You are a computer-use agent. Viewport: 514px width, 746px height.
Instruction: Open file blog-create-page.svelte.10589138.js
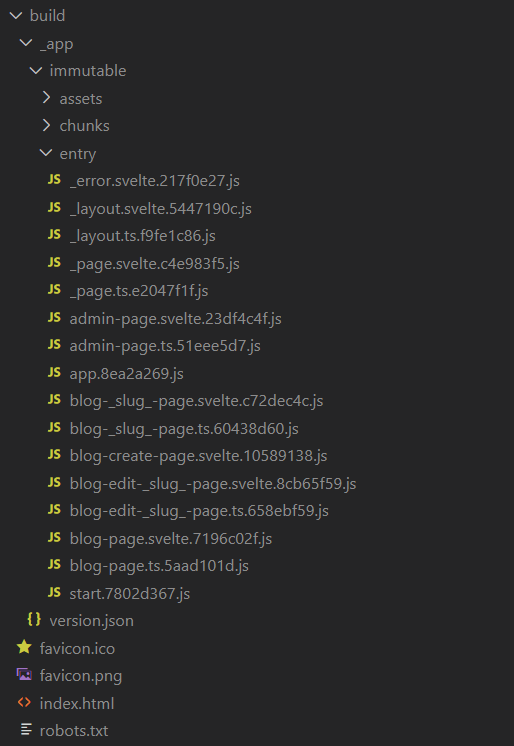198,456
